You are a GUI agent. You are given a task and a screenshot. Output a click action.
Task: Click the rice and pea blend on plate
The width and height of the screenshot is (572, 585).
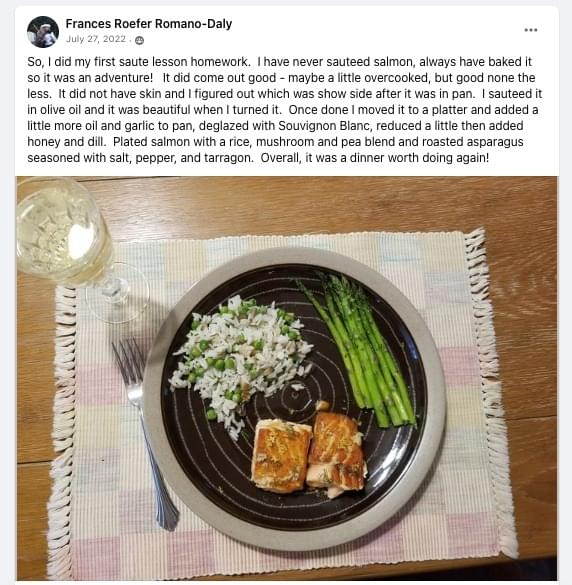point(241,362)
